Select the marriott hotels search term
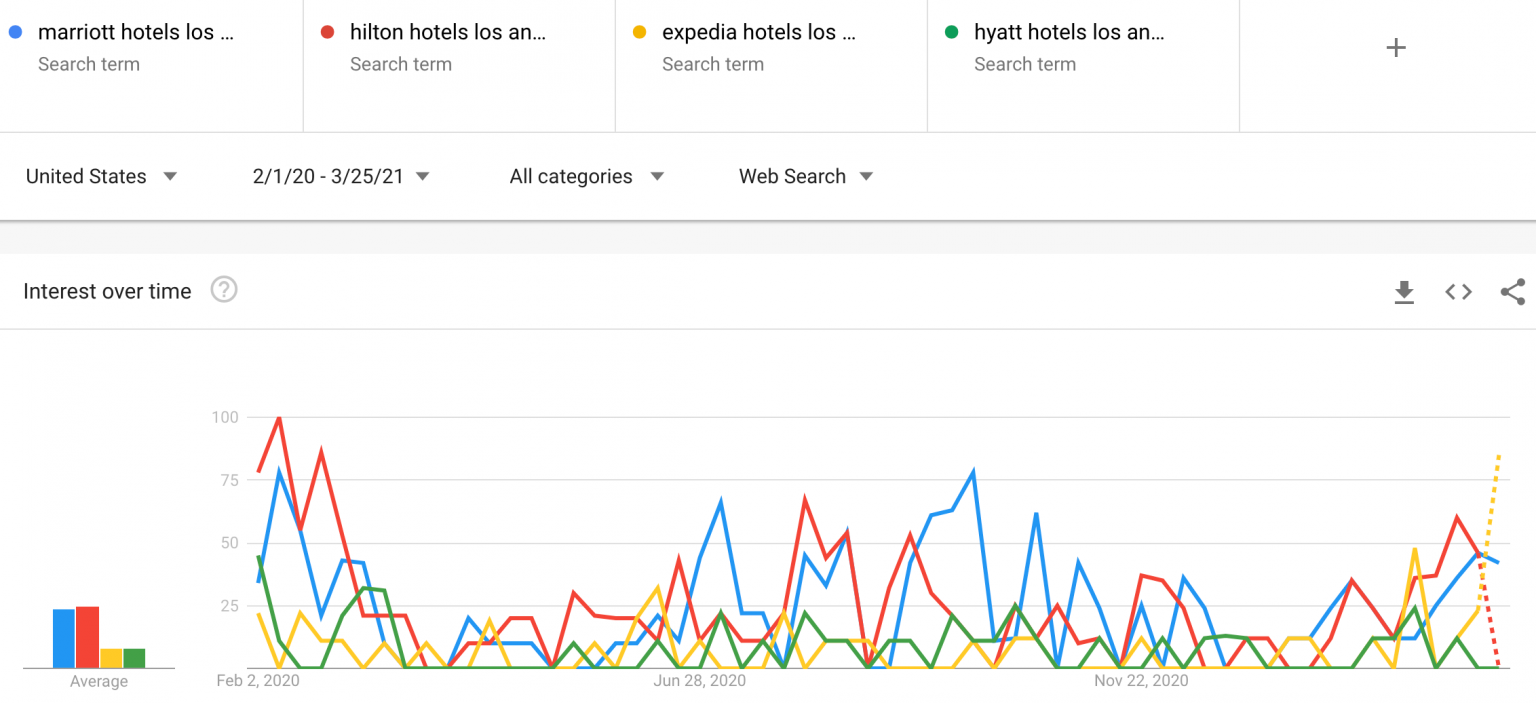This screenshot has width=1536, height=703. click(136, 32)
